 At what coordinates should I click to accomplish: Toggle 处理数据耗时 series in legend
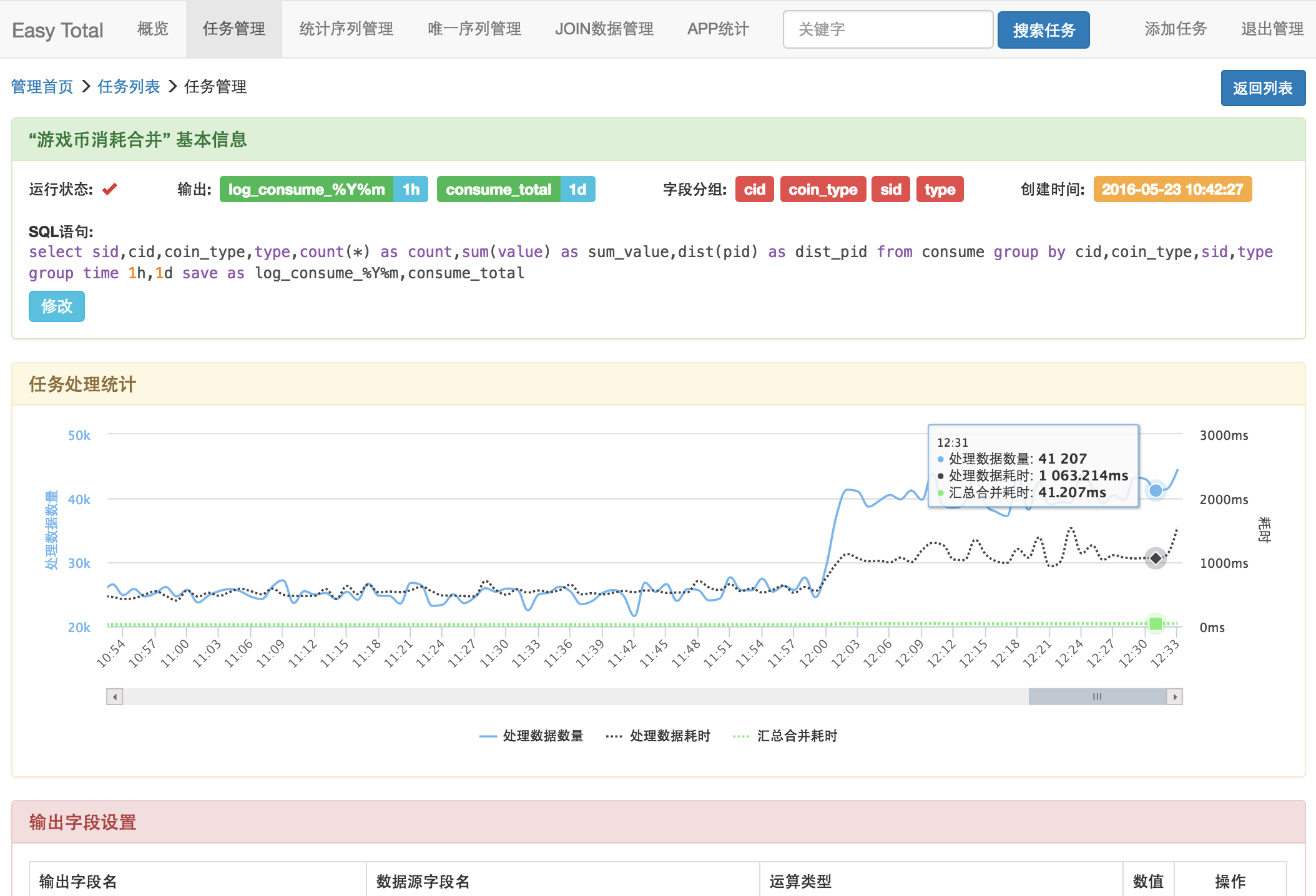coord(669,736)
